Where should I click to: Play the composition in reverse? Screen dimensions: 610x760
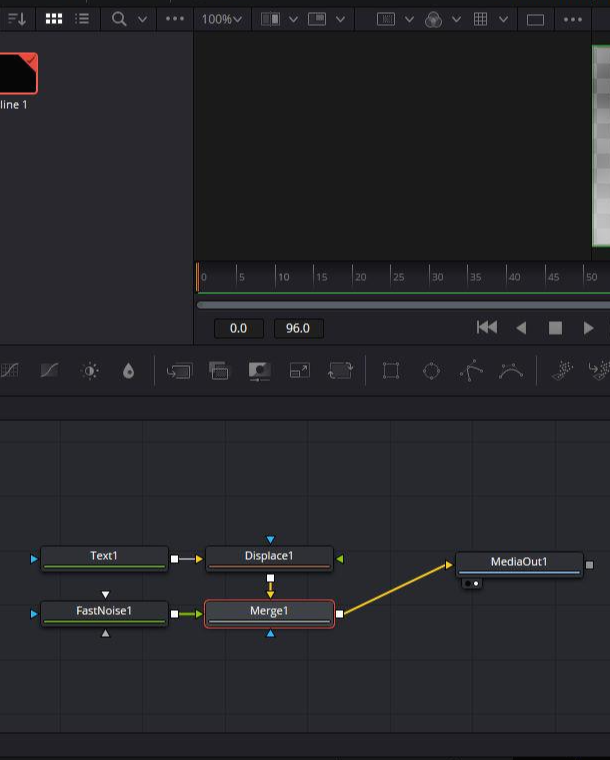point(521,328)
